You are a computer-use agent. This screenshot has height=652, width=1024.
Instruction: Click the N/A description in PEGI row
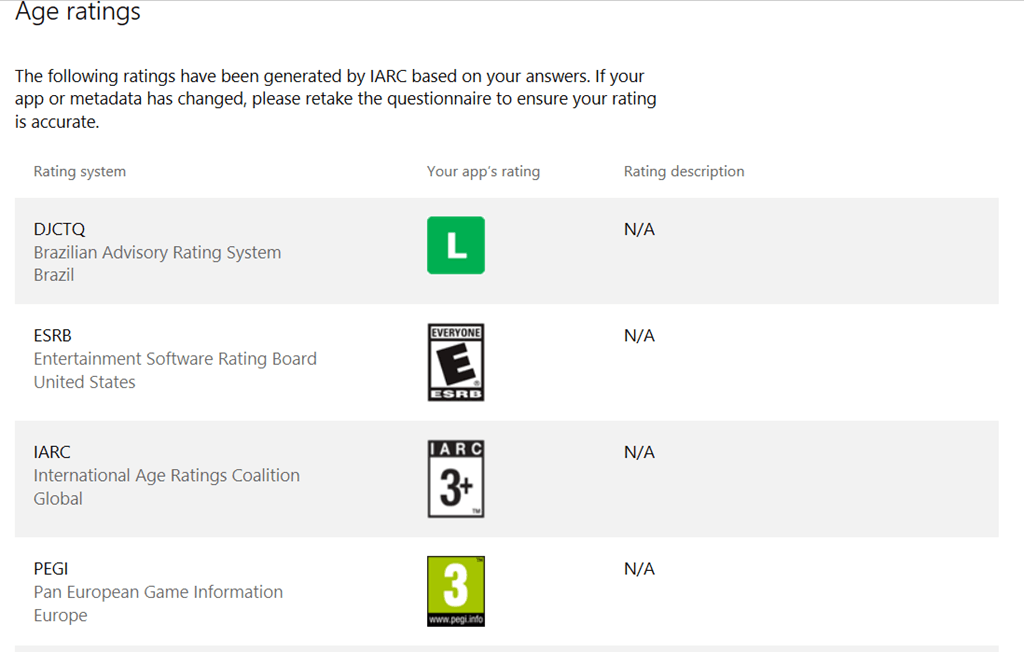(x=639, y=569)
